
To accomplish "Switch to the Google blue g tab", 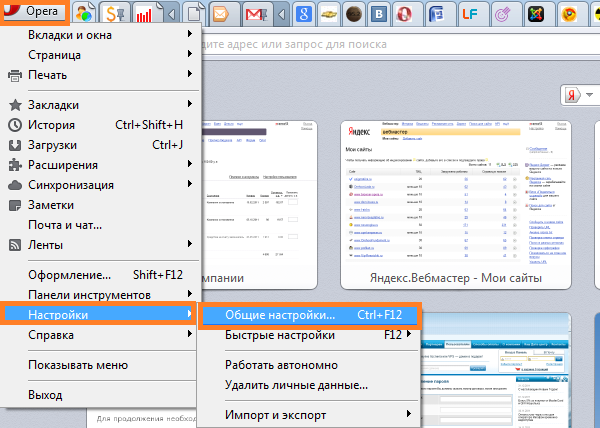I will [304, 15].
